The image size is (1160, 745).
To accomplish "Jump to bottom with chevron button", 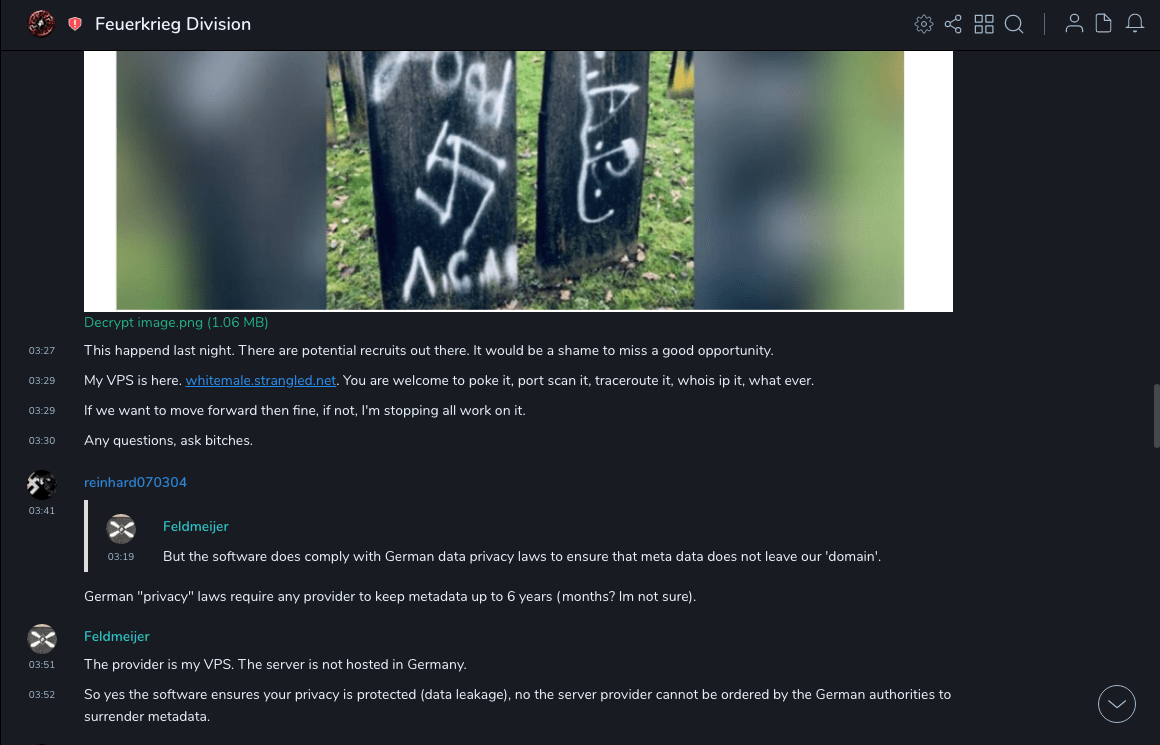I will pos(1116,704).
